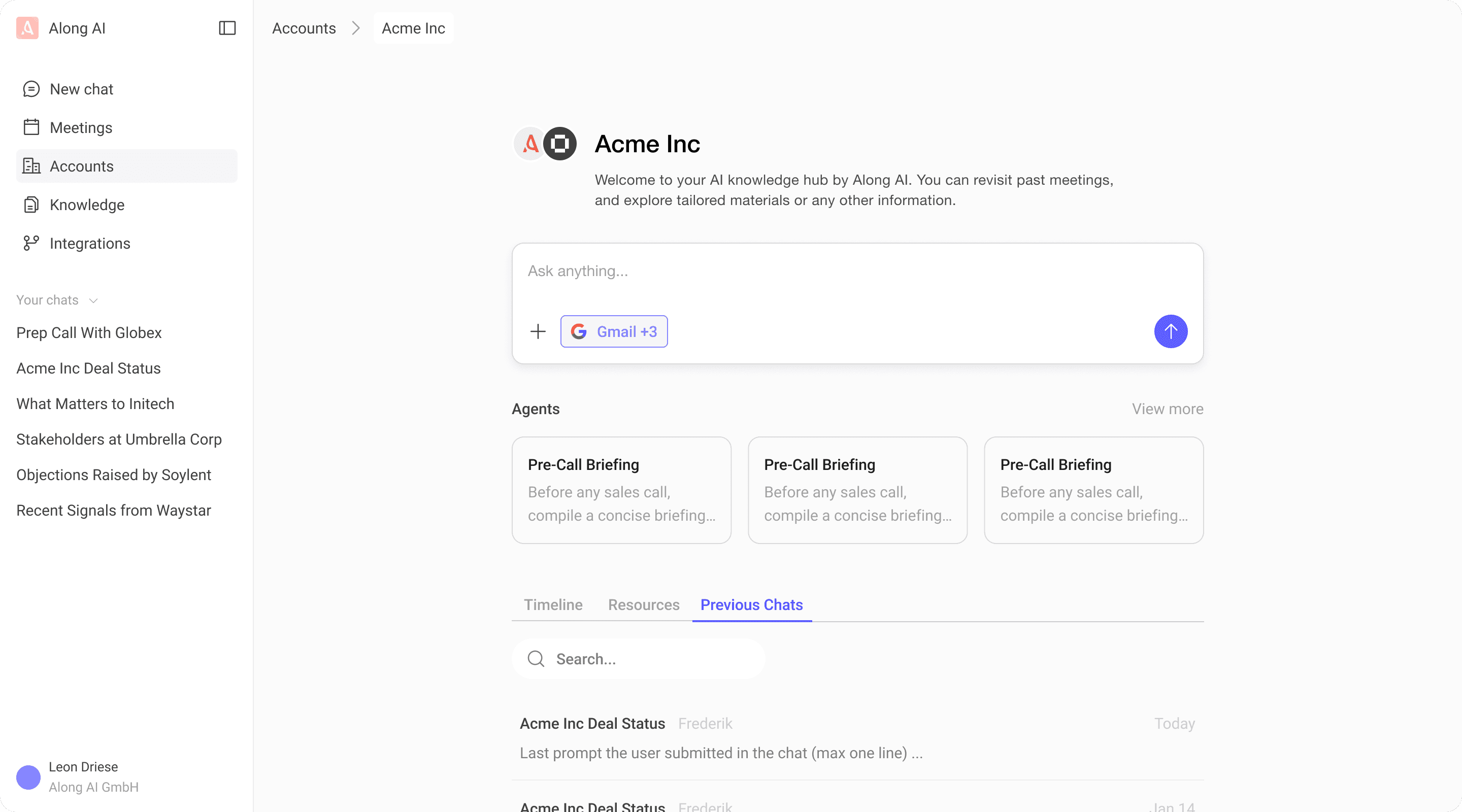Collapse the Your chats section
The image size is (1462, 812).
tap(93, 300)
